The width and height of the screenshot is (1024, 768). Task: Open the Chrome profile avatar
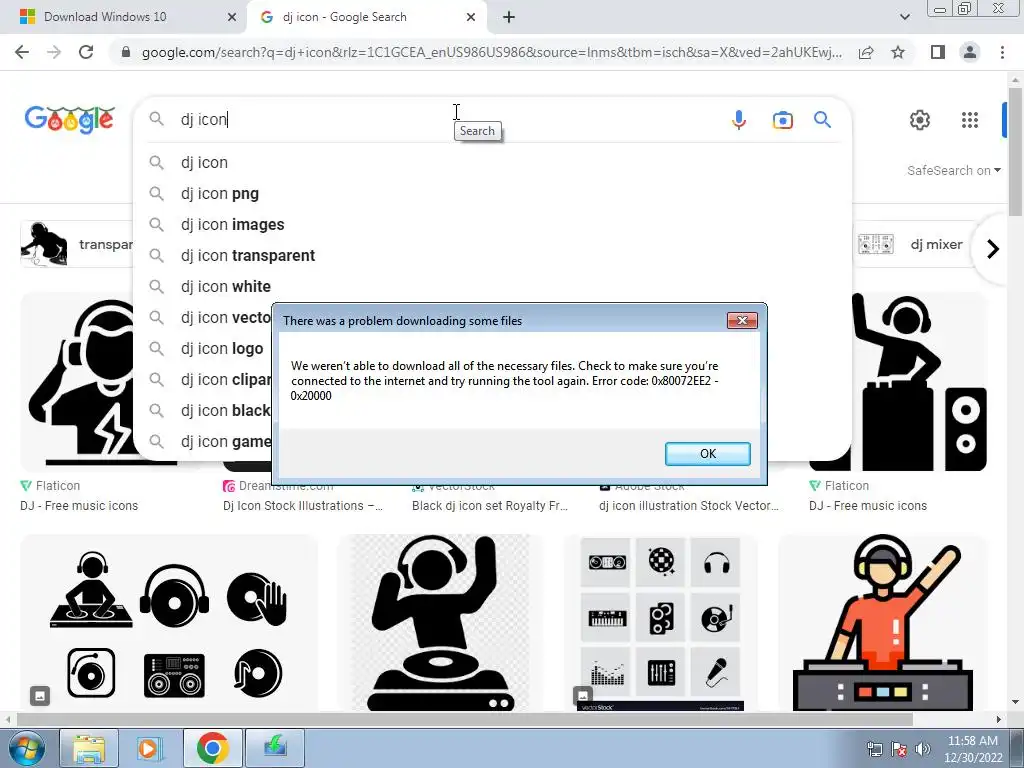point(970,52)
